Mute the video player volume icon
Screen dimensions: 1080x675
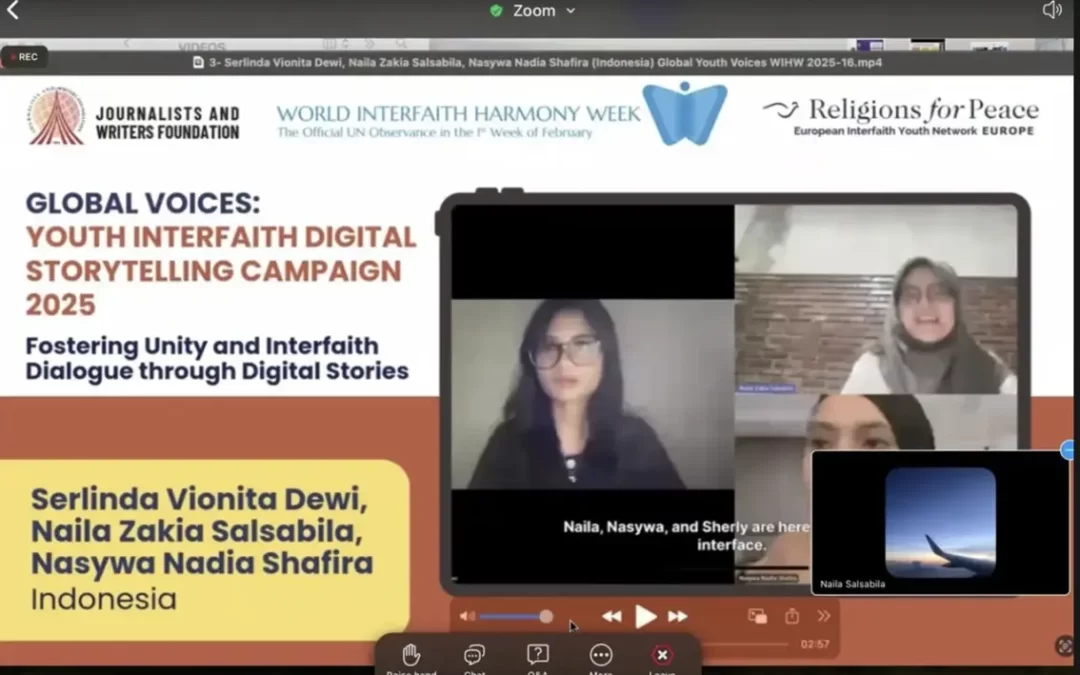coord(466,616)
